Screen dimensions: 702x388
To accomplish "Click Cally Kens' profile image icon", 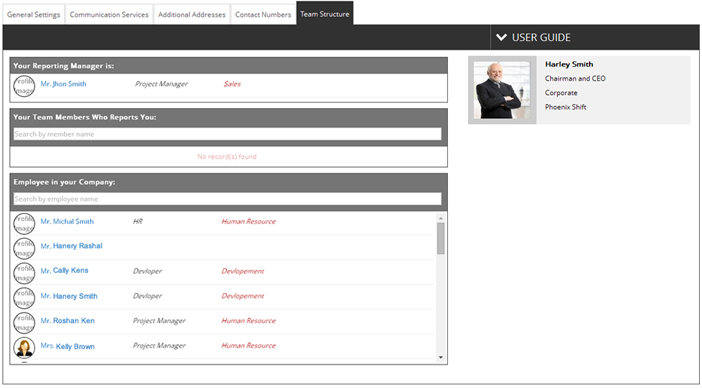I will click(24, 273).
